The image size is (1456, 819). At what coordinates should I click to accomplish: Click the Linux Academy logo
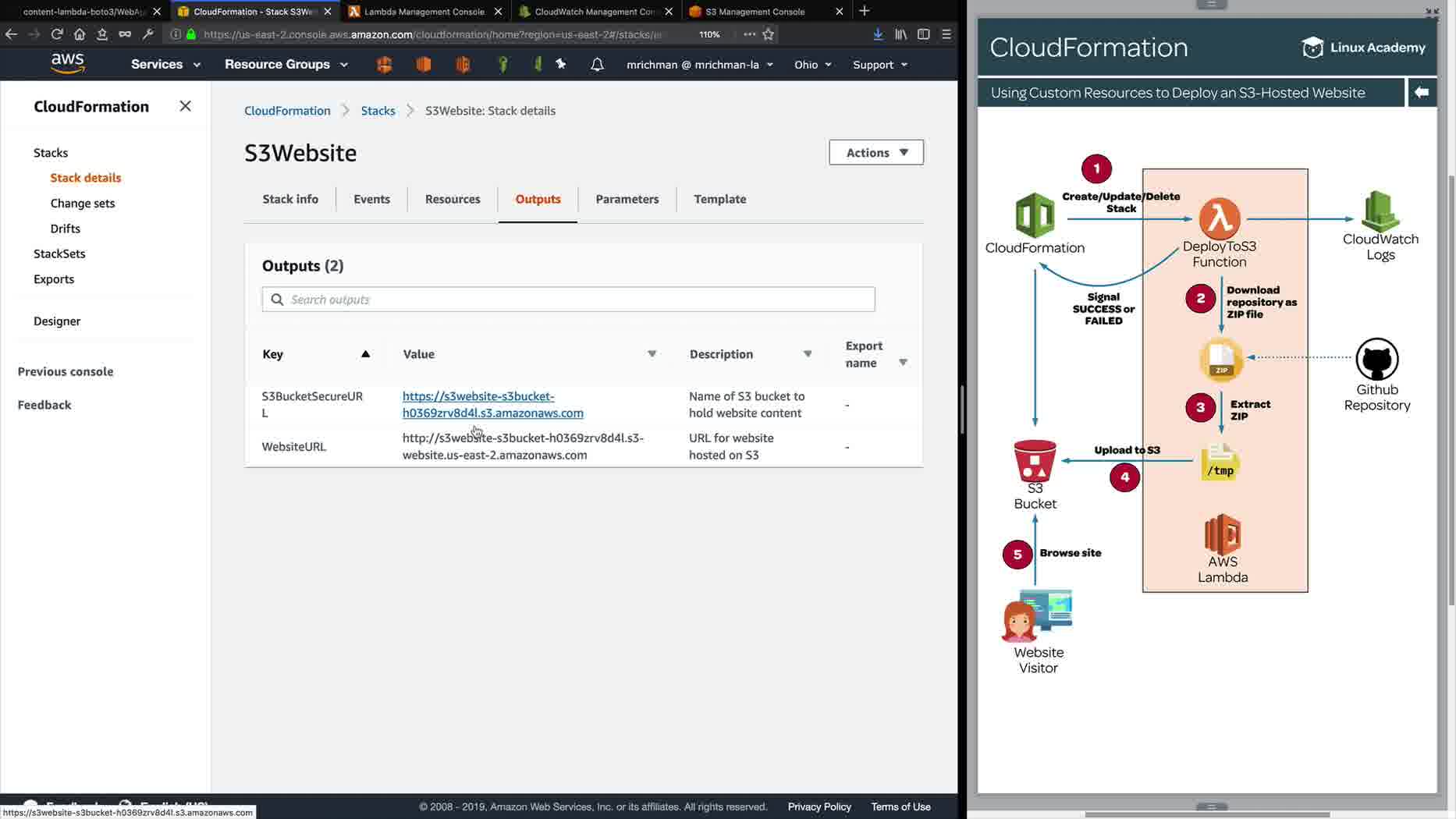pyautogui.click(x=1363, y=48)
